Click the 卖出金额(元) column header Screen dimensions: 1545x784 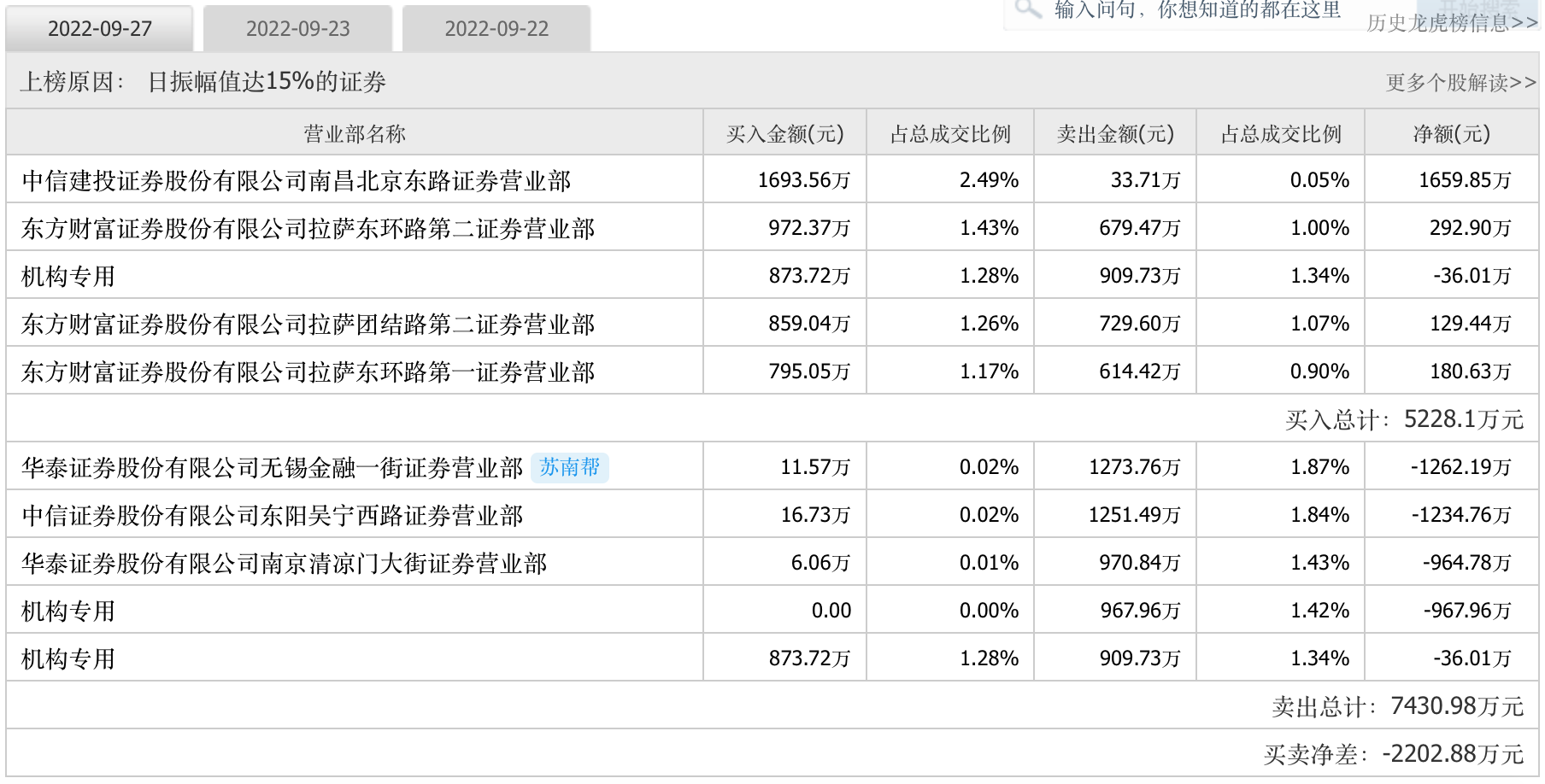point(1114,134)
